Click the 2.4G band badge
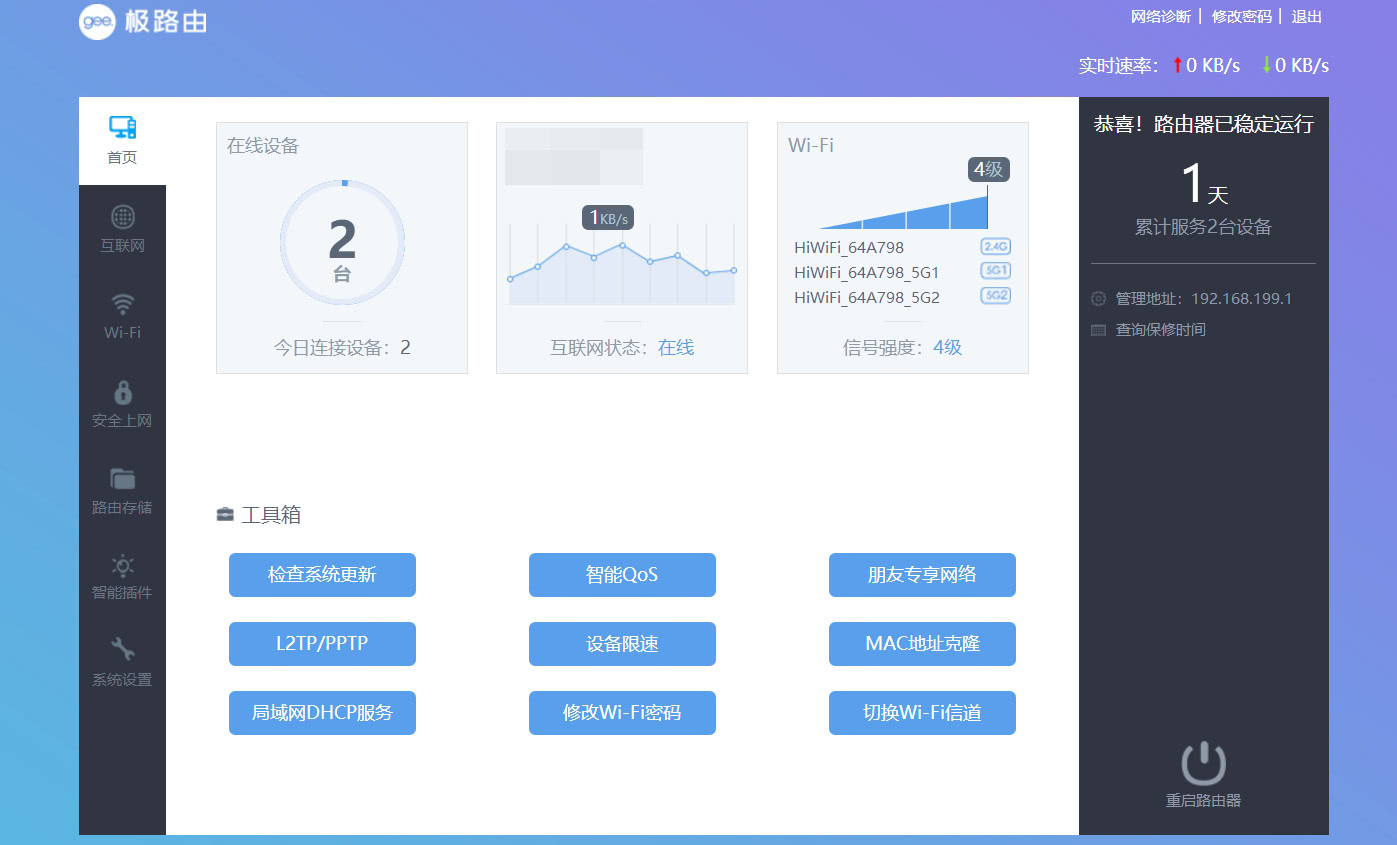 pos(996,247)
